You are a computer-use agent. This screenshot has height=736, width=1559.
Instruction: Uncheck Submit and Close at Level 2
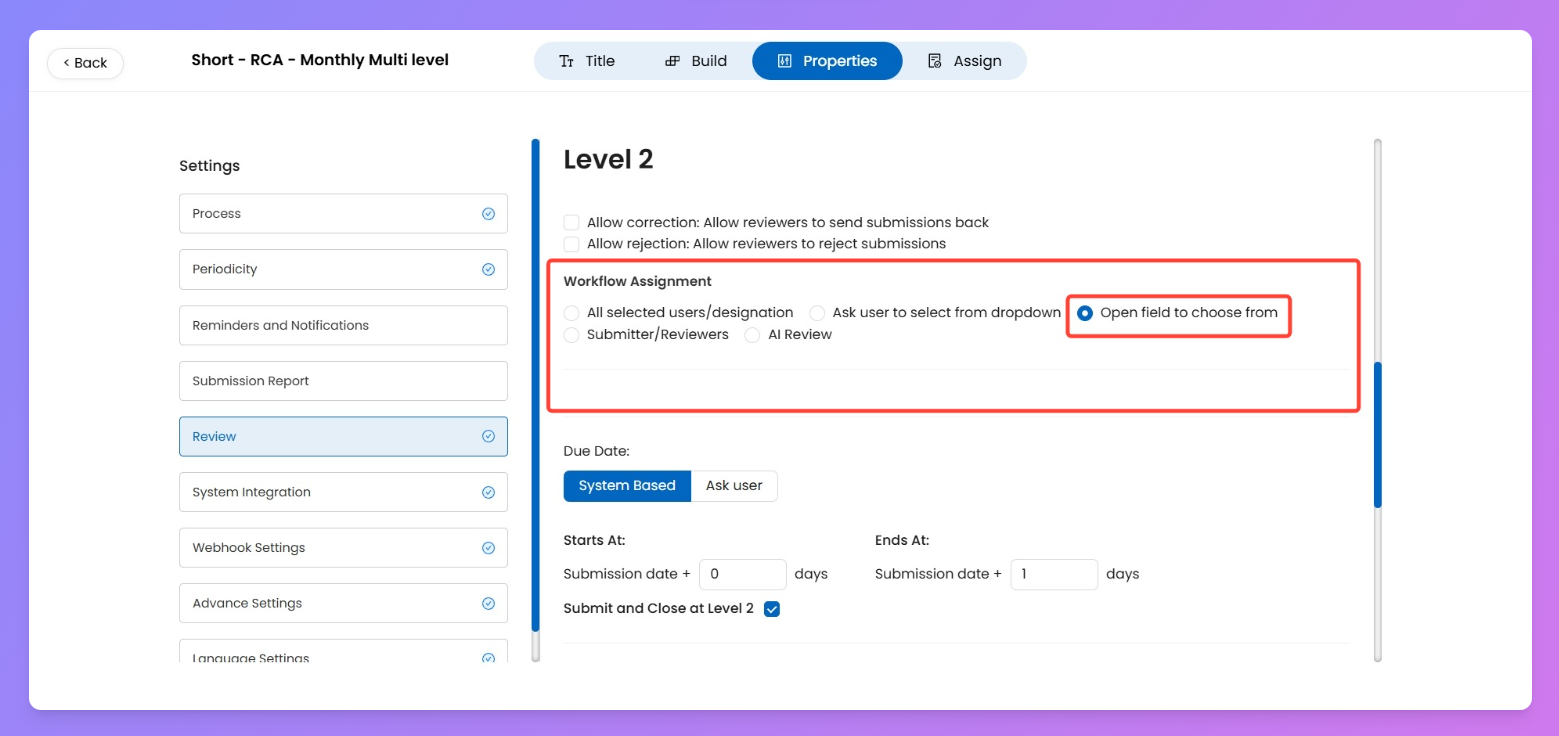pos(772,609)
